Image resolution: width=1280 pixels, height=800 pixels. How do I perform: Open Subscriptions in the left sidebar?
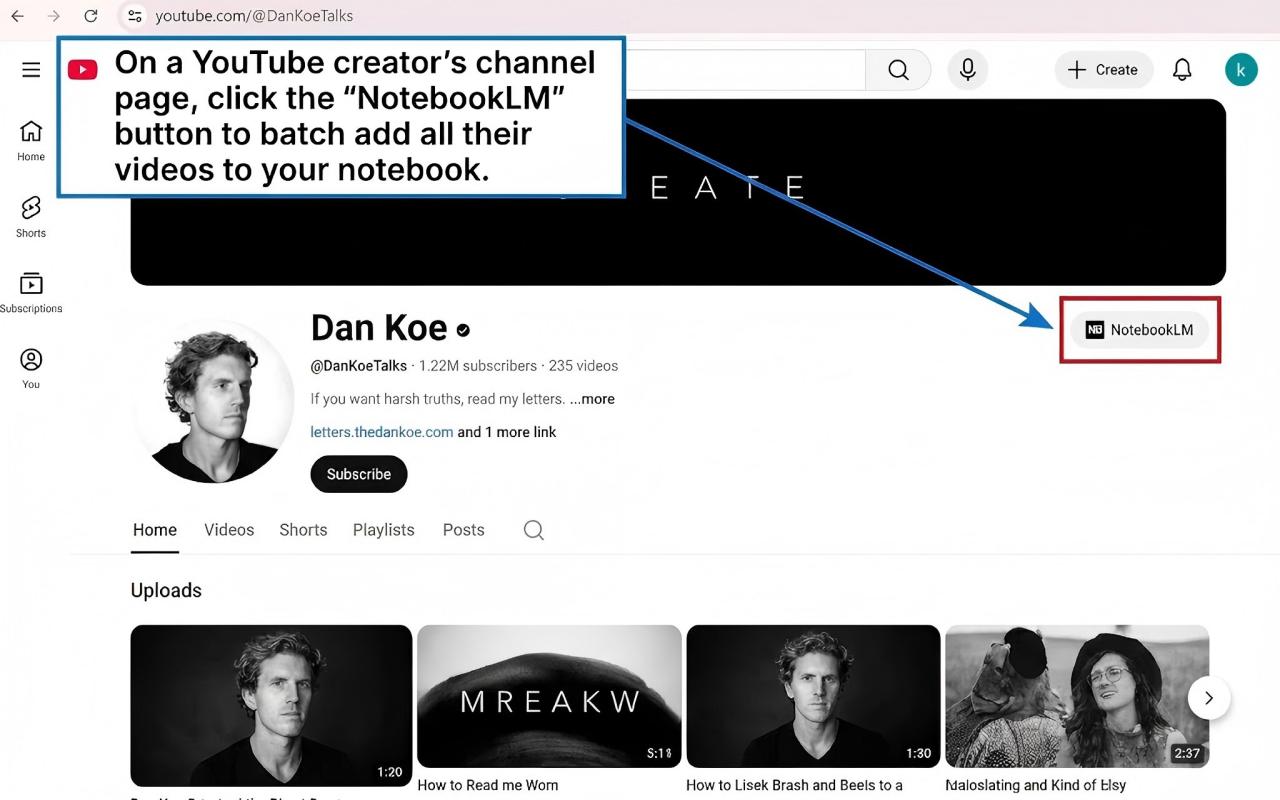point(31,292)
